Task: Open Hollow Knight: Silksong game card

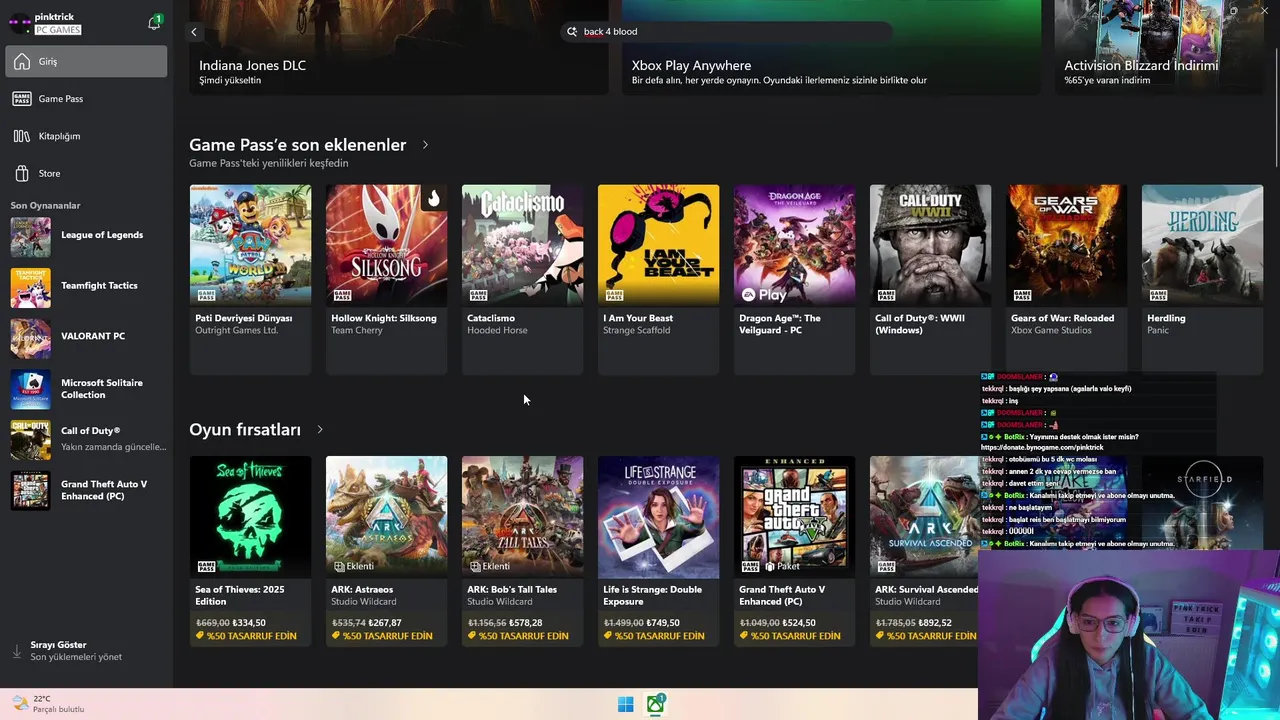Action: click(386, 279)
